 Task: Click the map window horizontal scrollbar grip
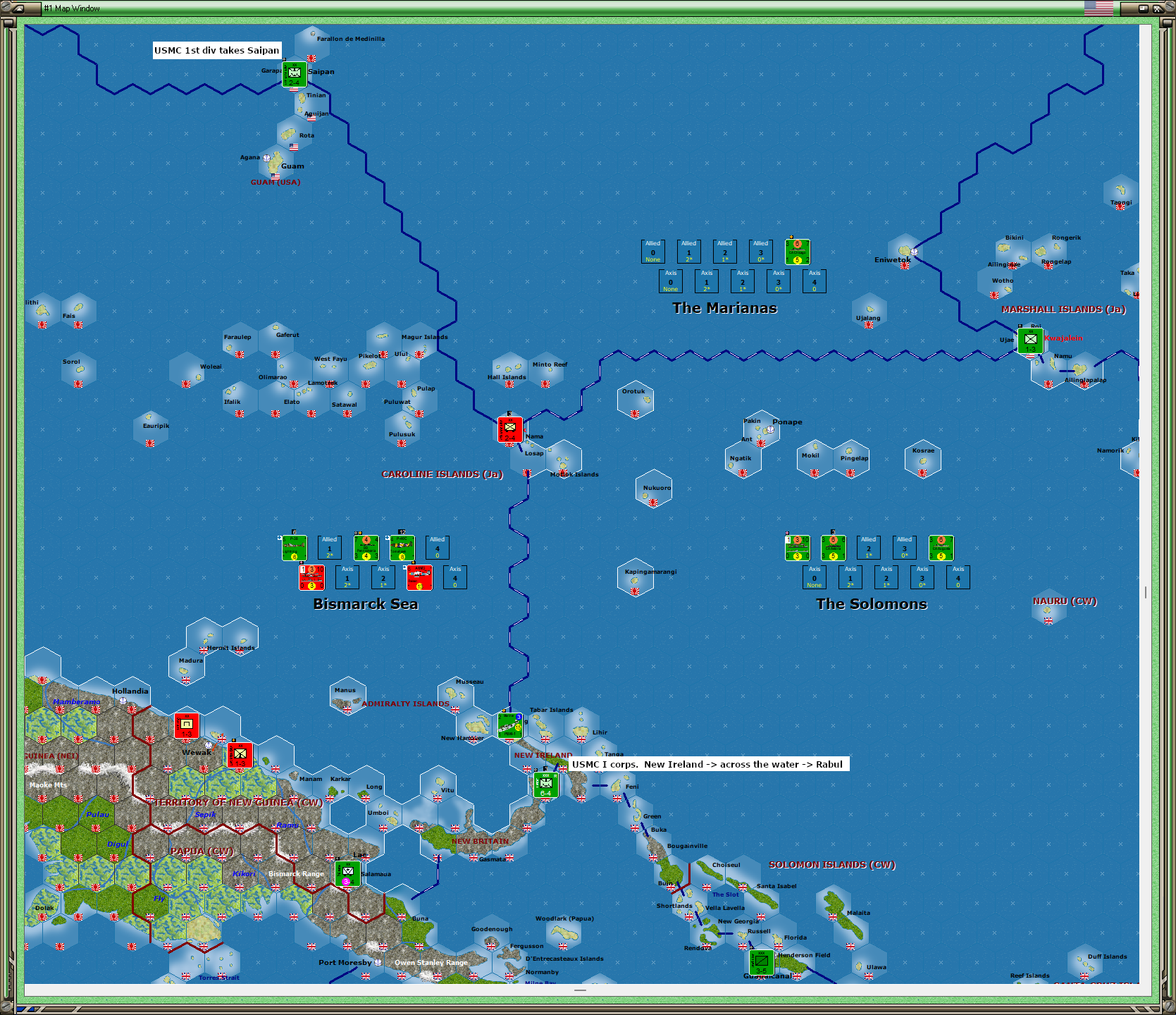tap(580, 990)
